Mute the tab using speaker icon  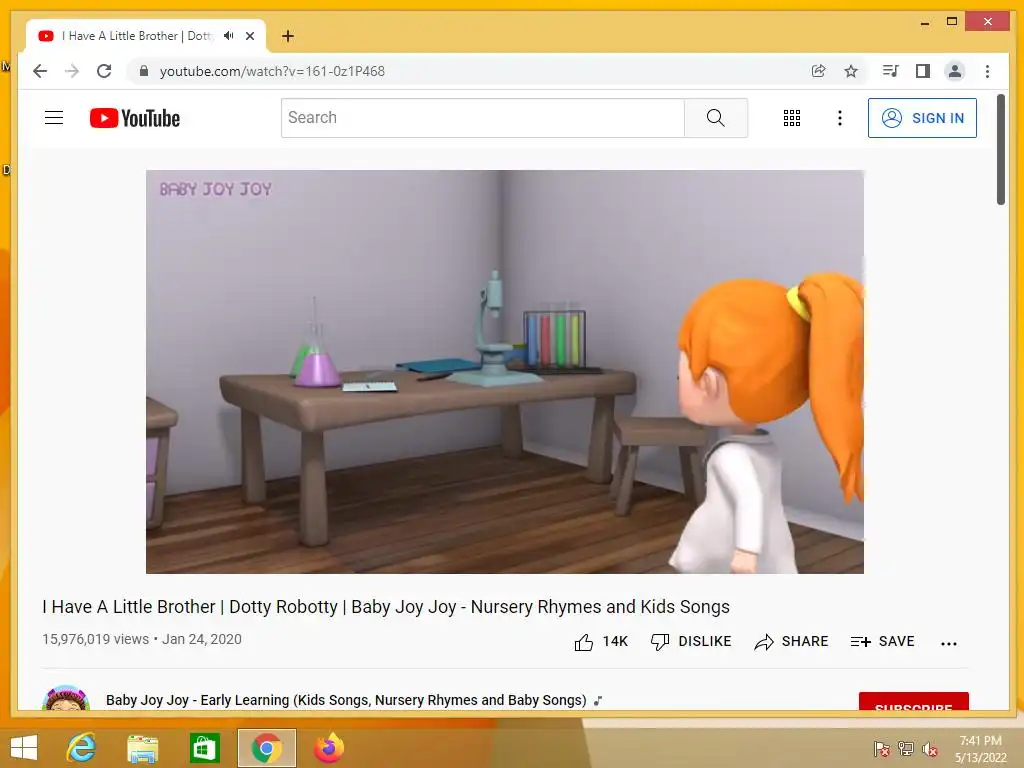[x=228, y=36]
